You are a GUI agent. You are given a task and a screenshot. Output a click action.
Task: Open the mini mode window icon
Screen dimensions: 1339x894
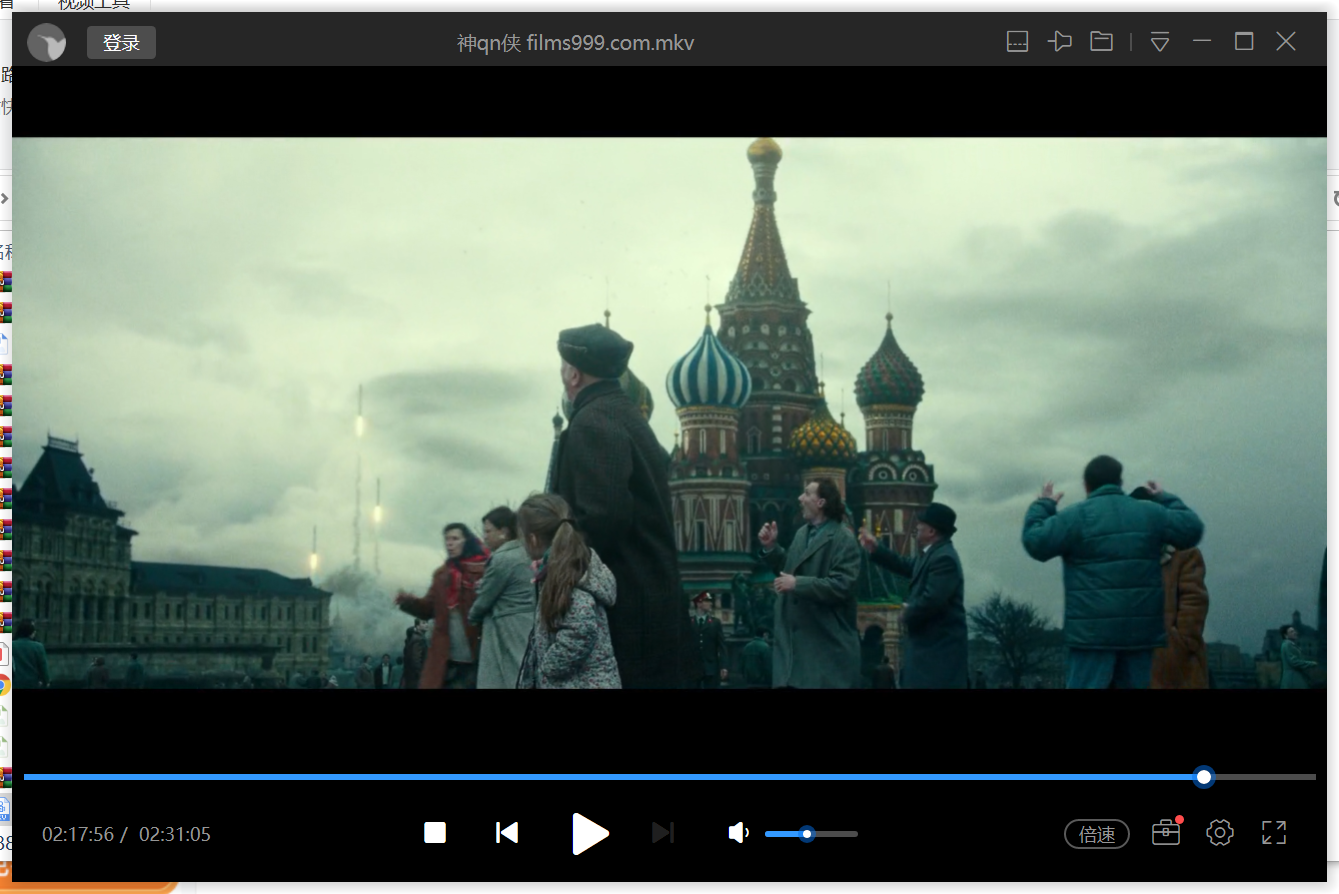1017,41
